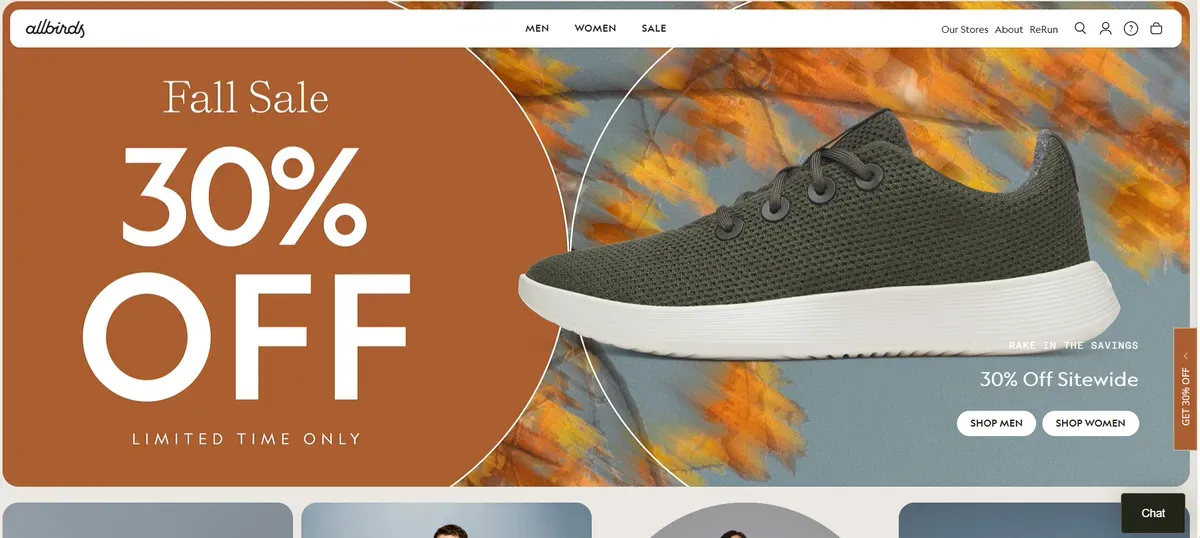1200x538 pixels.
Task: Visit the Our Stores link
Action: click(964, 30)
